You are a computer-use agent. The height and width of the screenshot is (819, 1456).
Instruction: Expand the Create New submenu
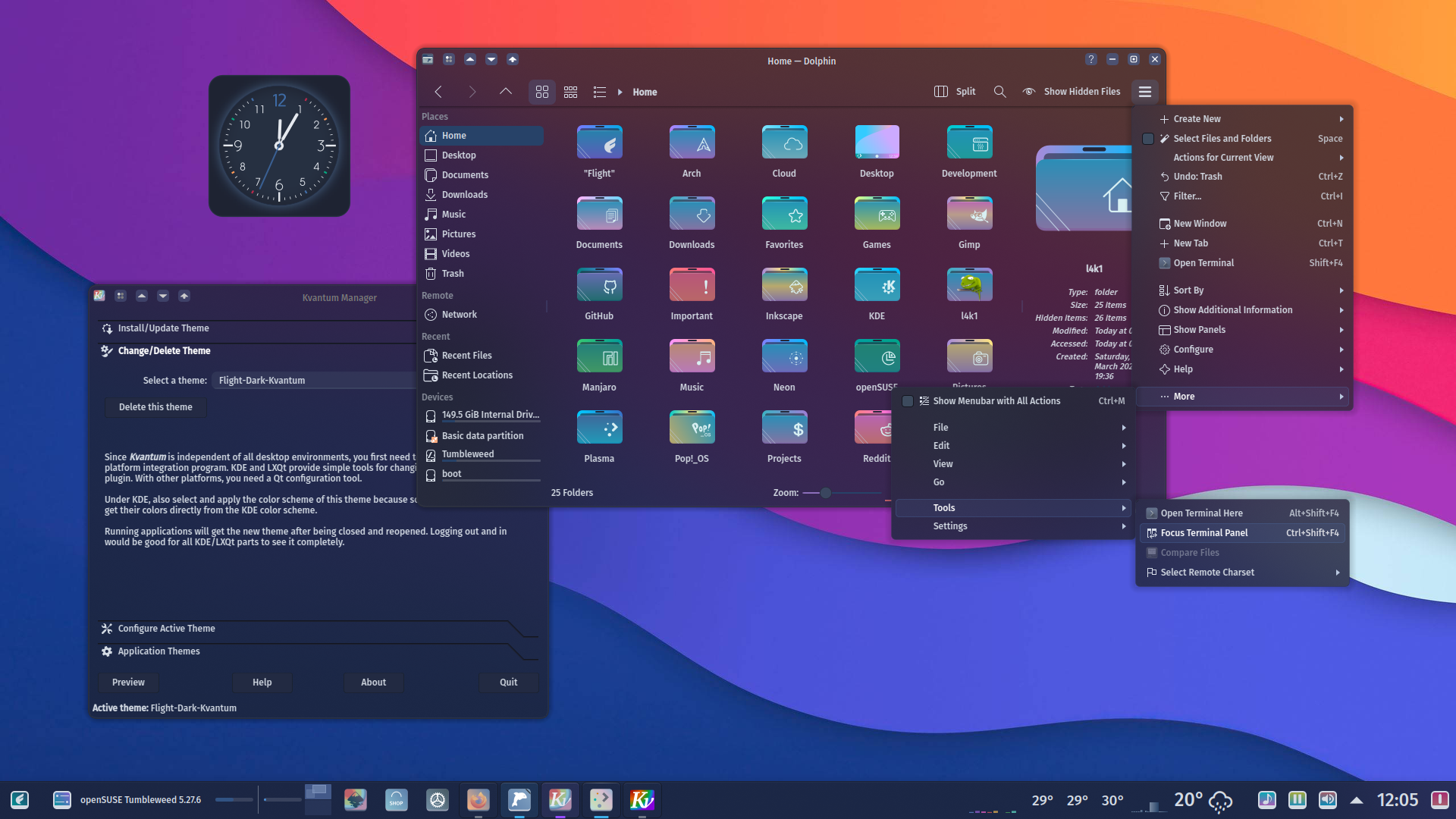[1244, 119]
